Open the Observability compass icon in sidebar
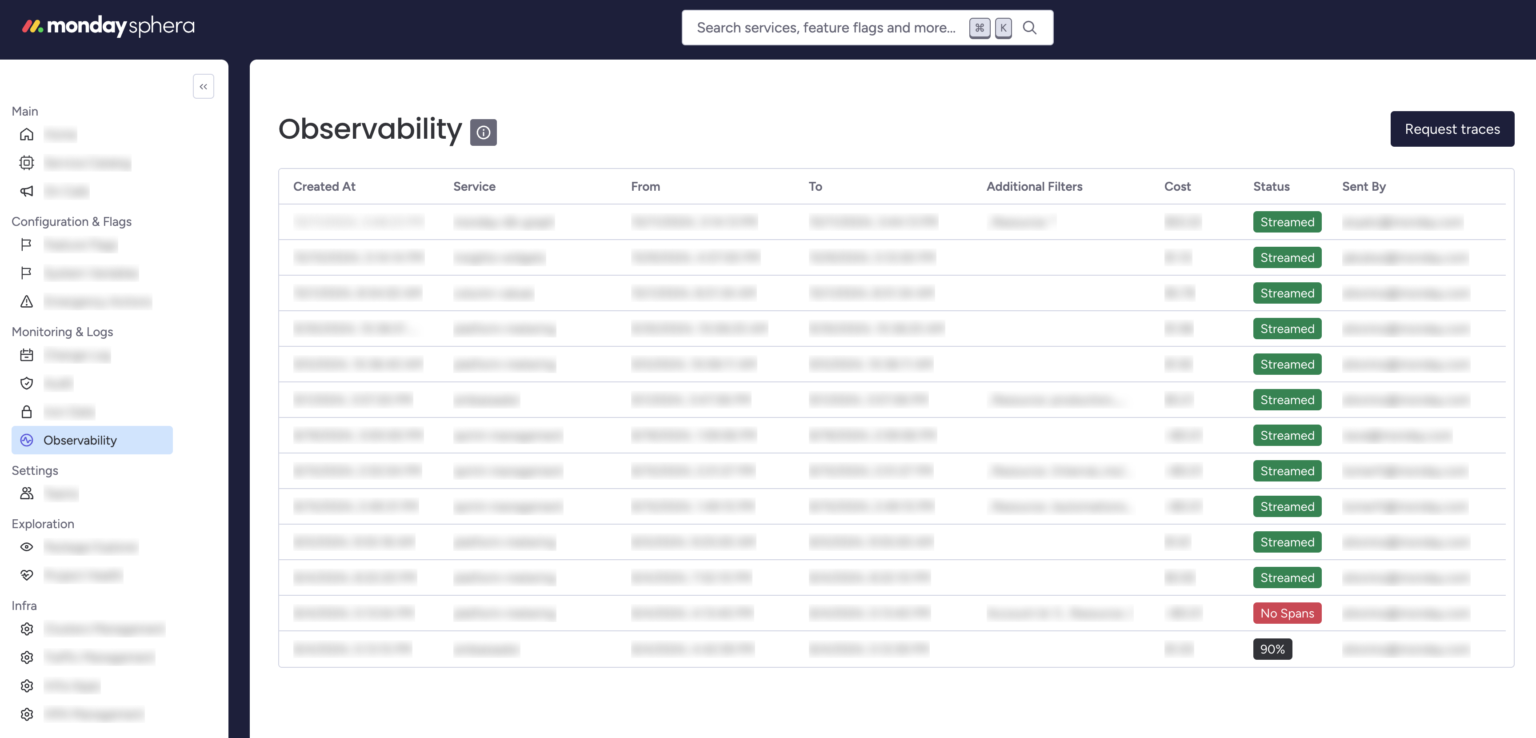Image resolution: width=1536 pixels, height=738 pixels. point(26,440)
